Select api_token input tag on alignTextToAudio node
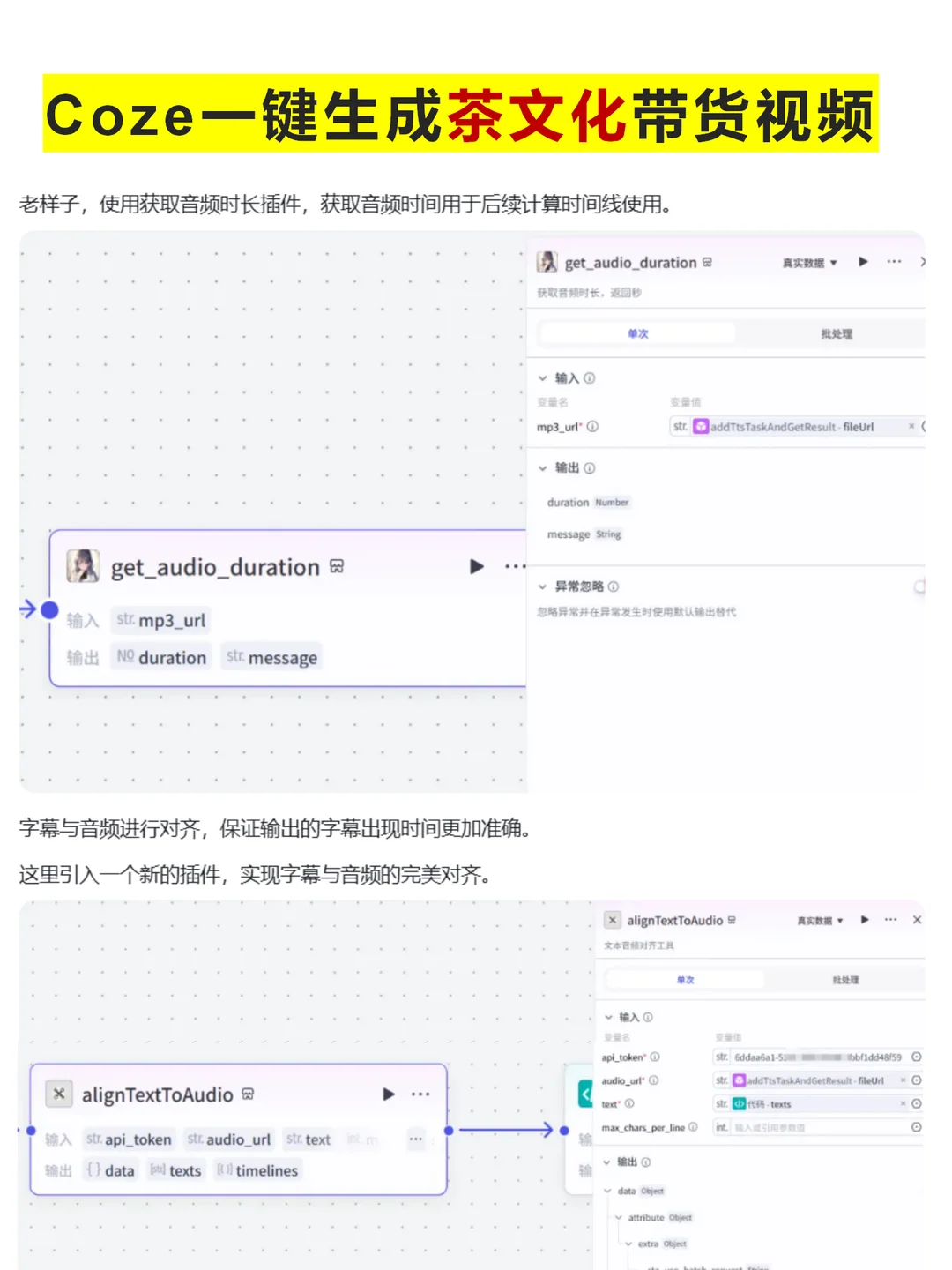 [x=129, y=1139]
